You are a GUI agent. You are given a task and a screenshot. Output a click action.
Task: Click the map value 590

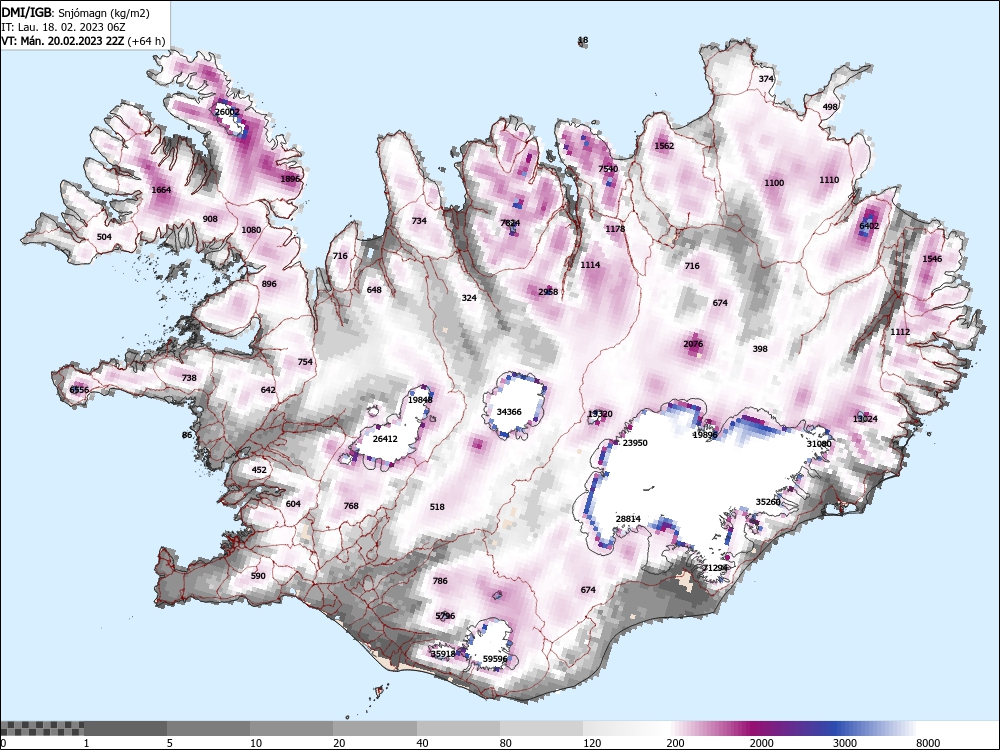click(258, 576)
